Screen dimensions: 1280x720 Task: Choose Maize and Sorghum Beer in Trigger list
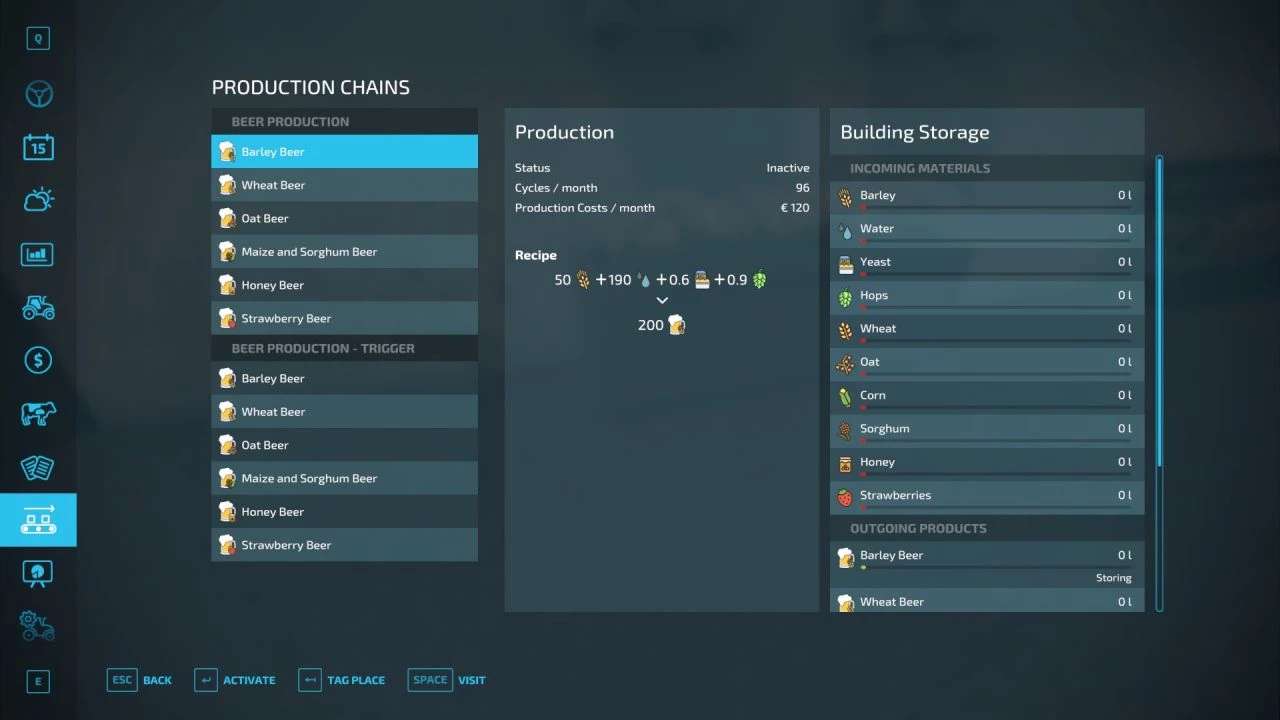pos(344,478)
